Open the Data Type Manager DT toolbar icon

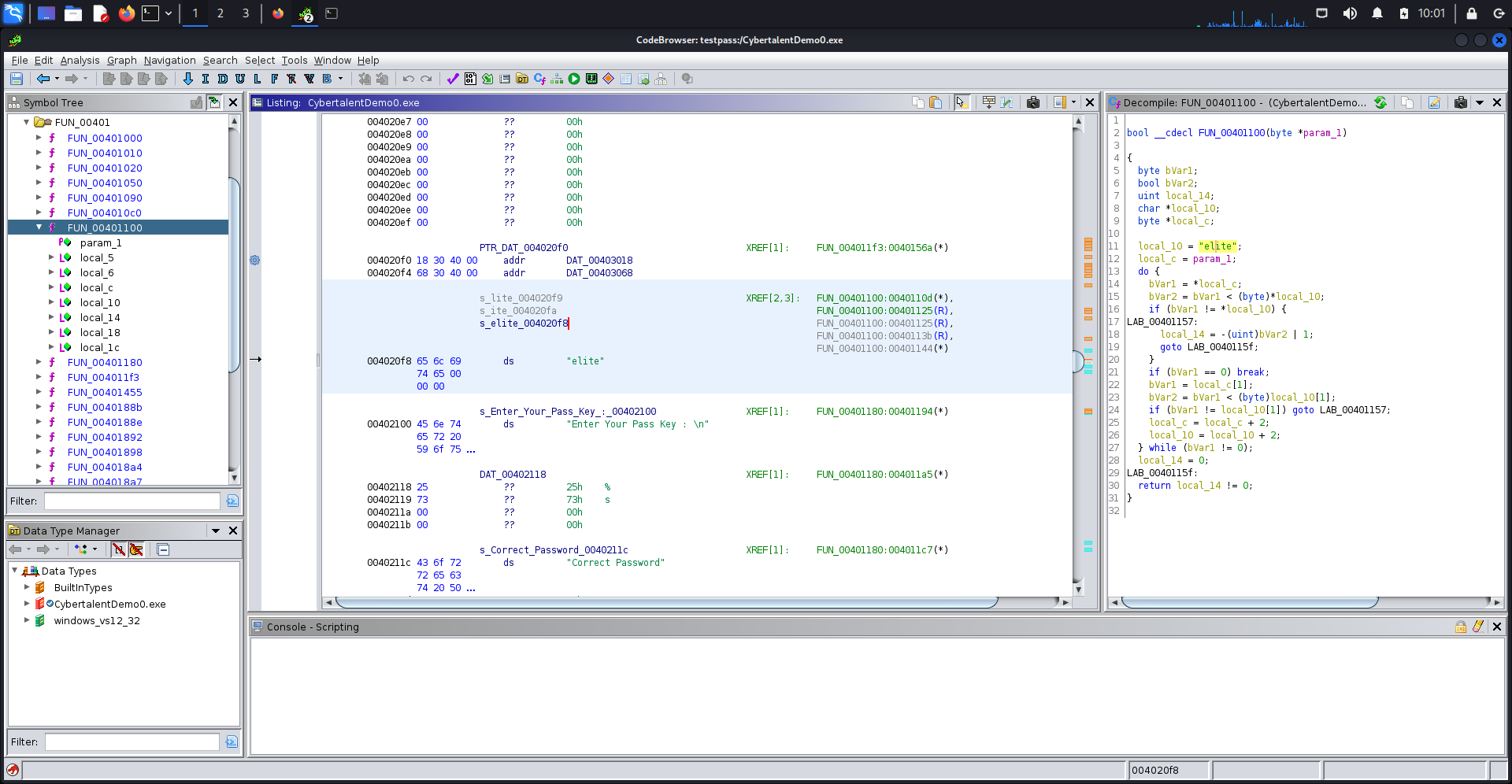tap(522, 79)
